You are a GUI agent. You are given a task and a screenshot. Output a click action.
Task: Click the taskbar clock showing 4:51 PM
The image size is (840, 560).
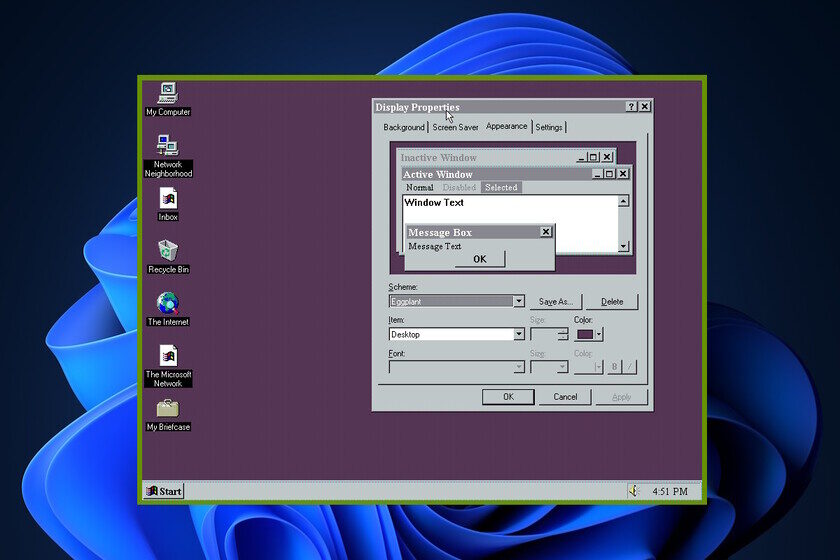coord(670,491)
